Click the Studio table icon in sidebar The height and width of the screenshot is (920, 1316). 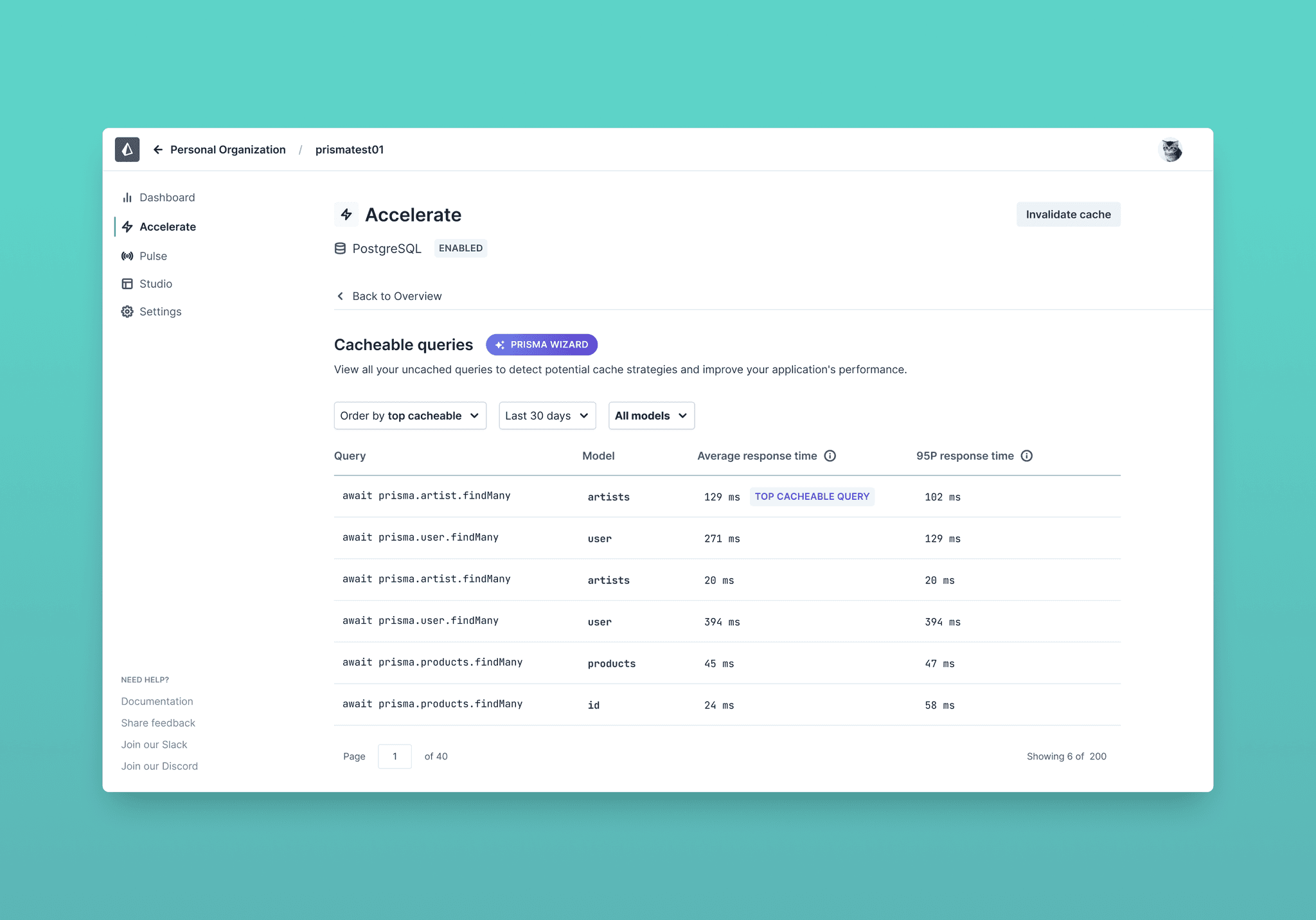coord(127,284)
